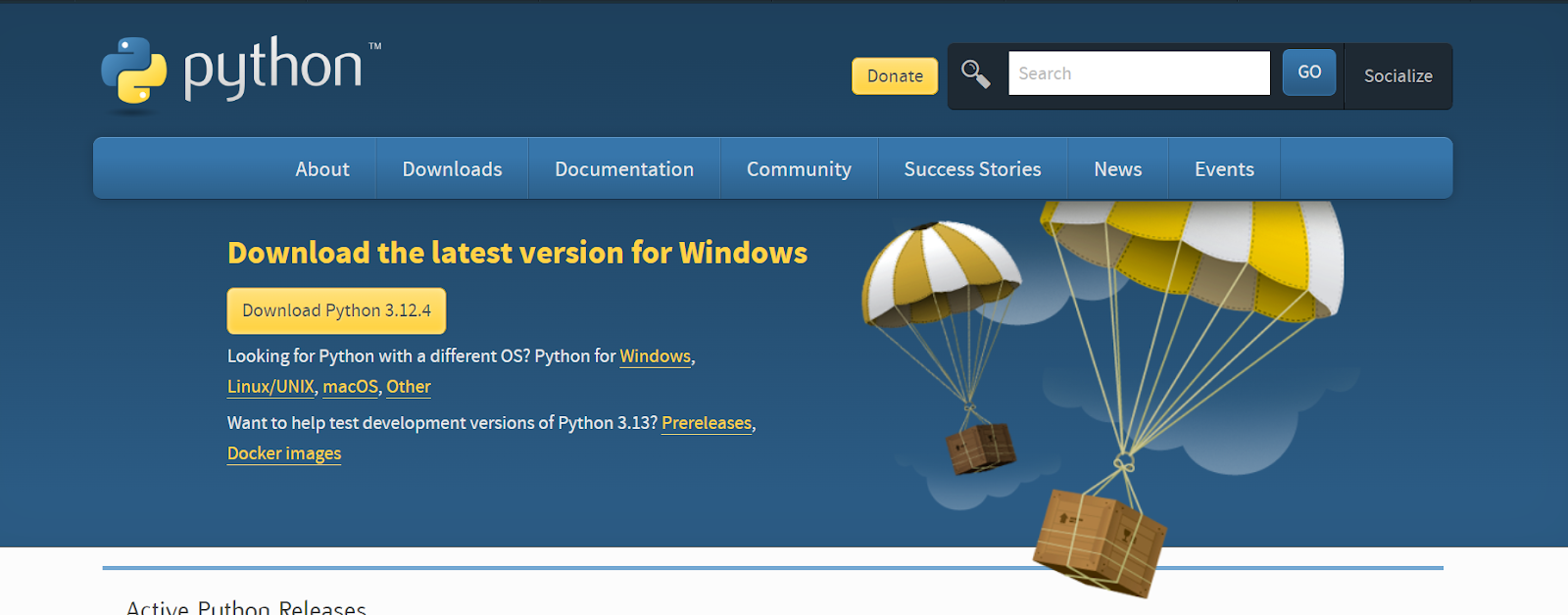
Task: Open the Socialize menu
Action: click(x=1398, y=76)
